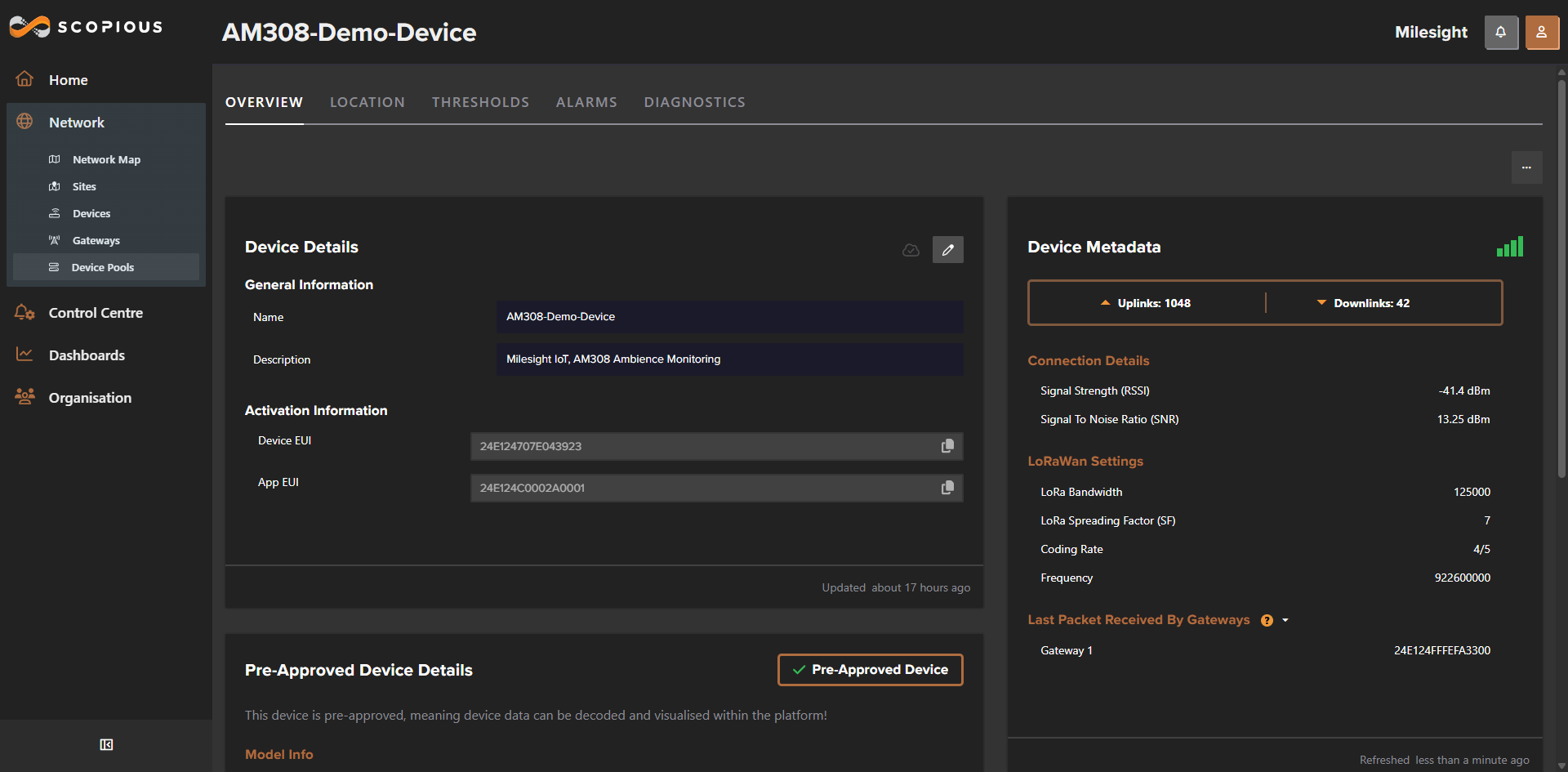Click the Network globe icon
Screen dimensions: 1568x772
tap(24, 122)
